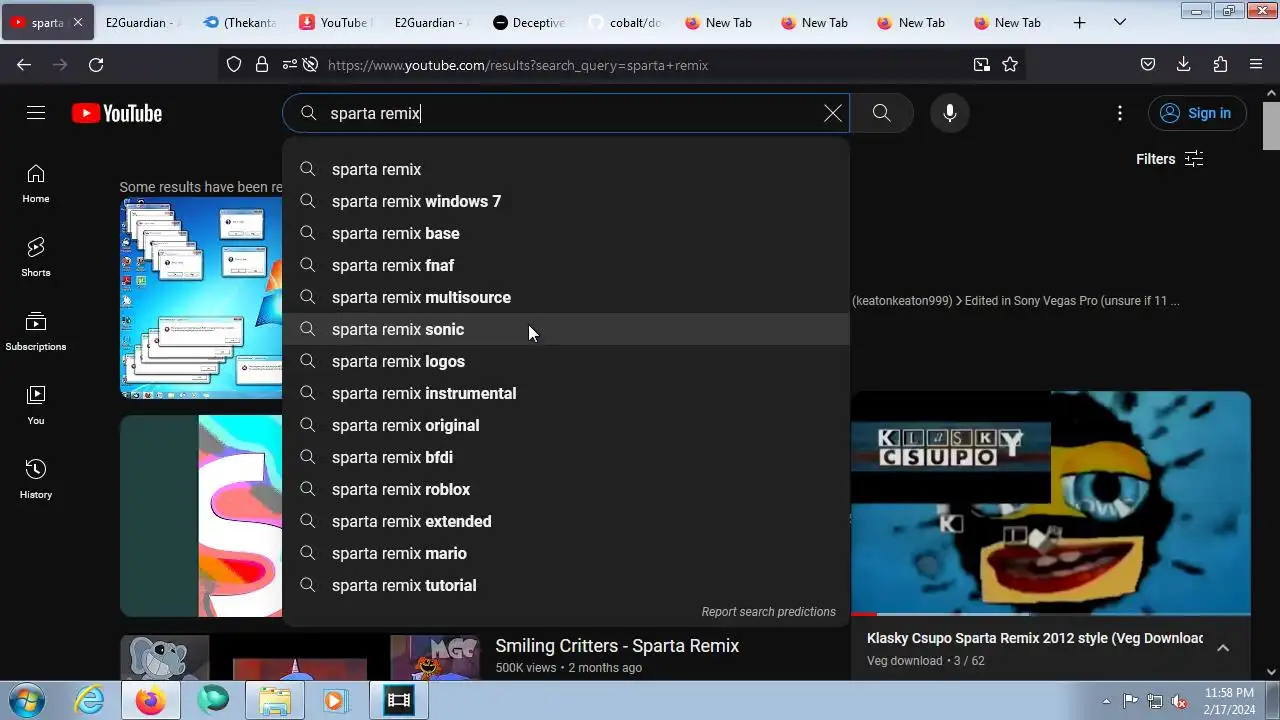Open the volume icon in system tray
This screenshot has width=1280, height=720.
click(x=1180, y=701)
